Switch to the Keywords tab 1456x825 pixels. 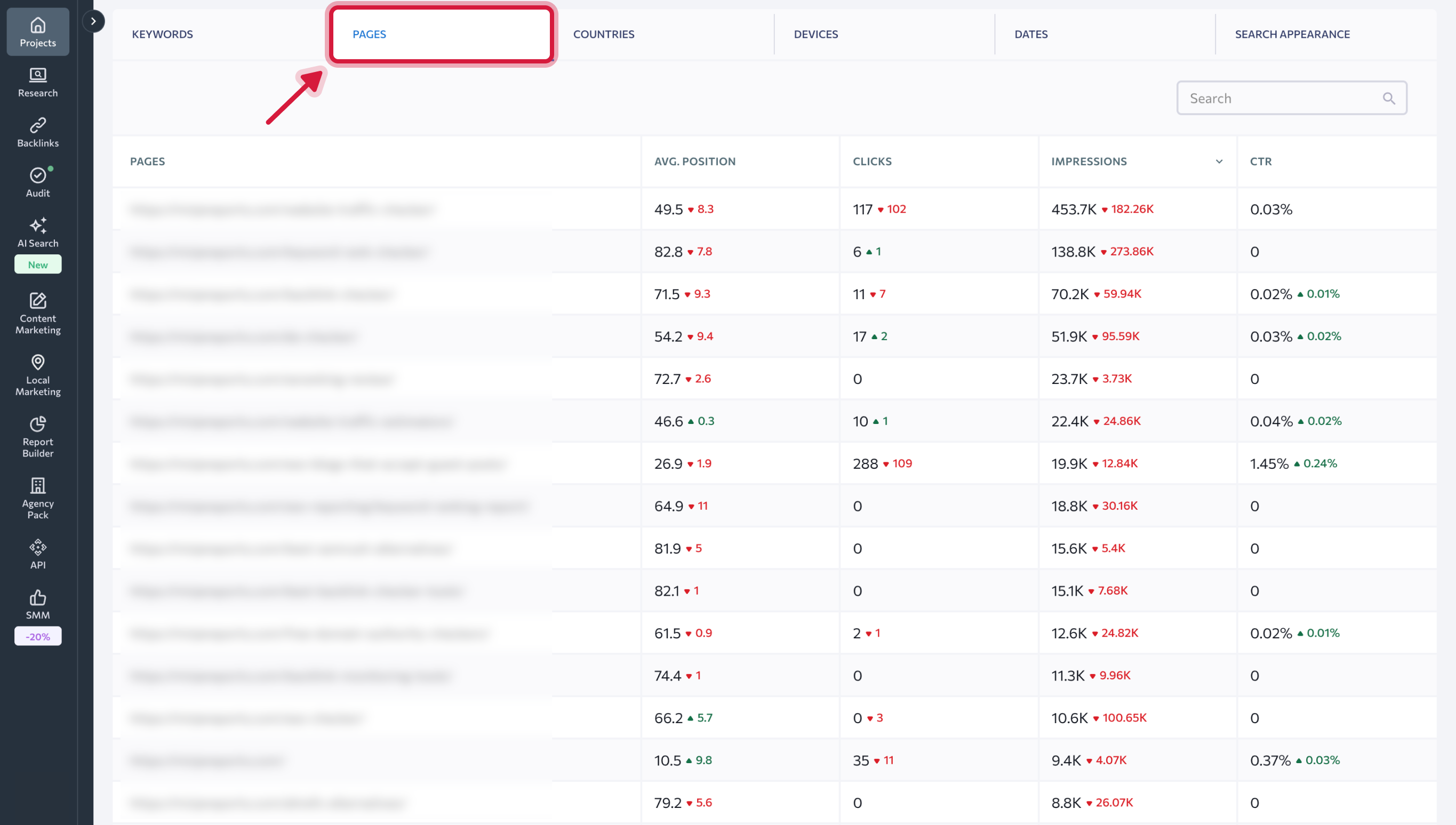[x=162, y=34]
